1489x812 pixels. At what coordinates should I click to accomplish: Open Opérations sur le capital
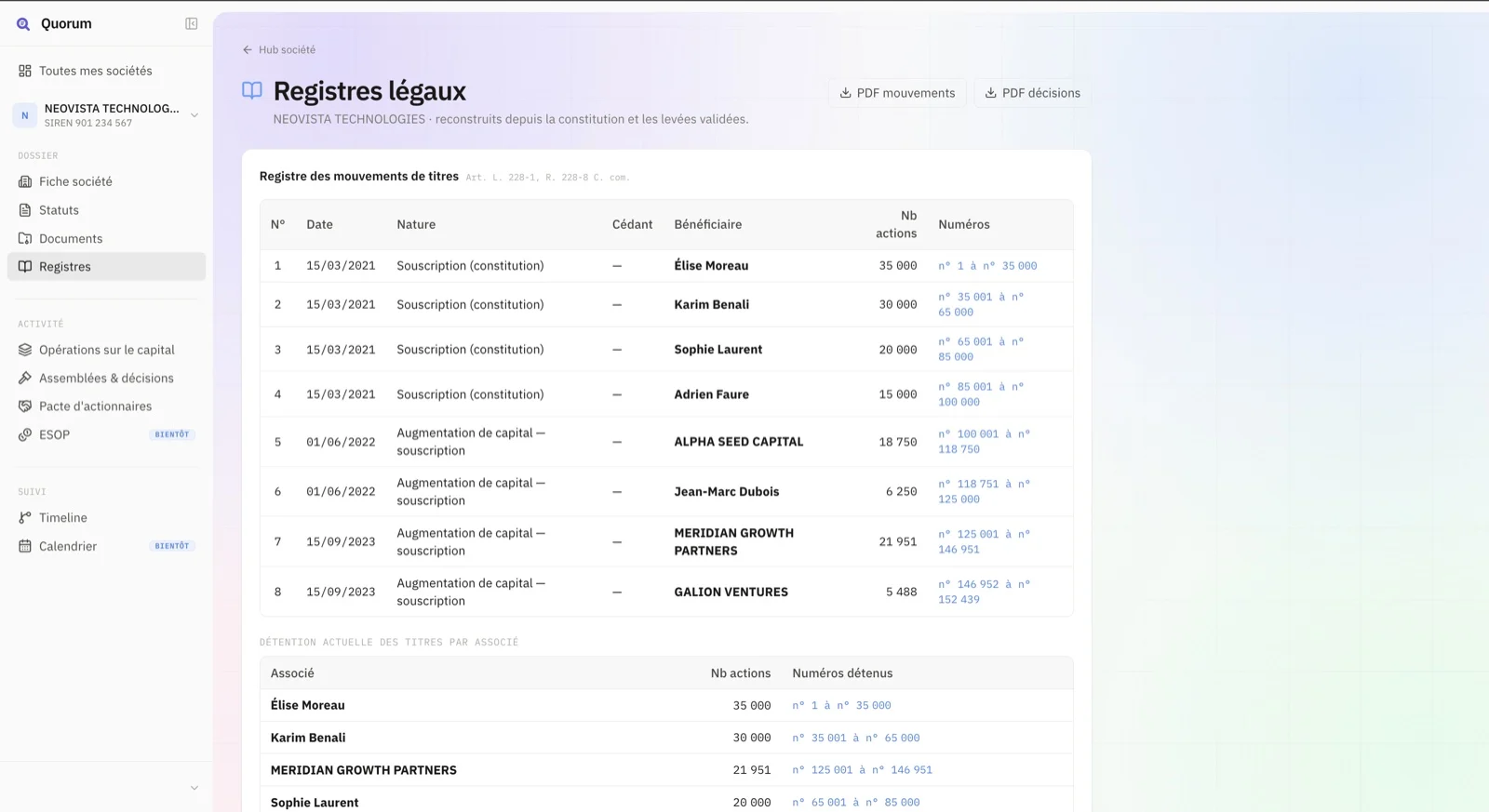106,350
